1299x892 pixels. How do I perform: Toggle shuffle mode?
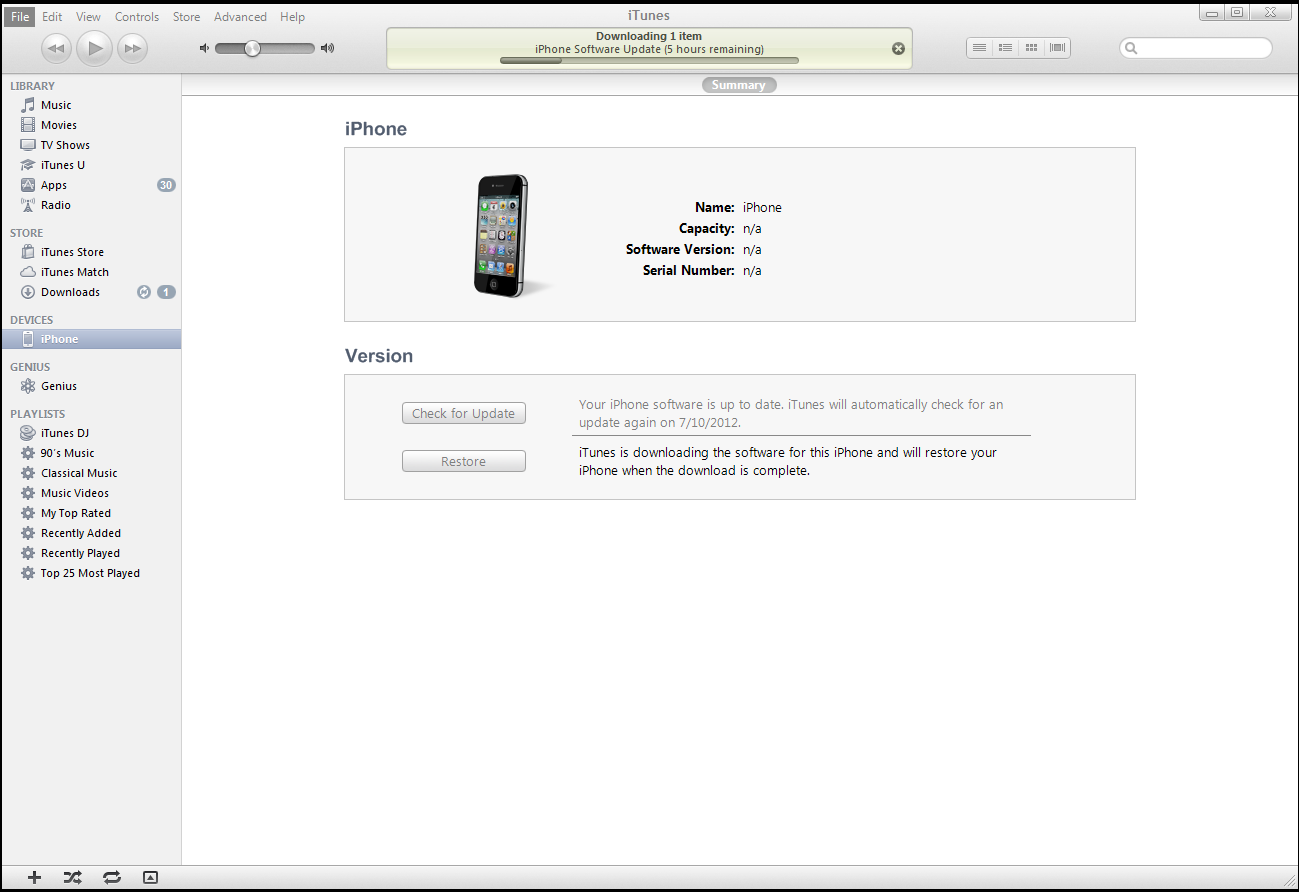(x=73, y=877)
